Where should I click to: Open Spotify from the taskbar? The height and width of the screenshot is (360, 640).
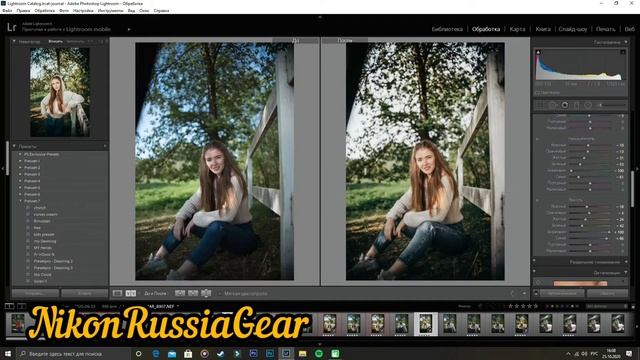[319, 353]
